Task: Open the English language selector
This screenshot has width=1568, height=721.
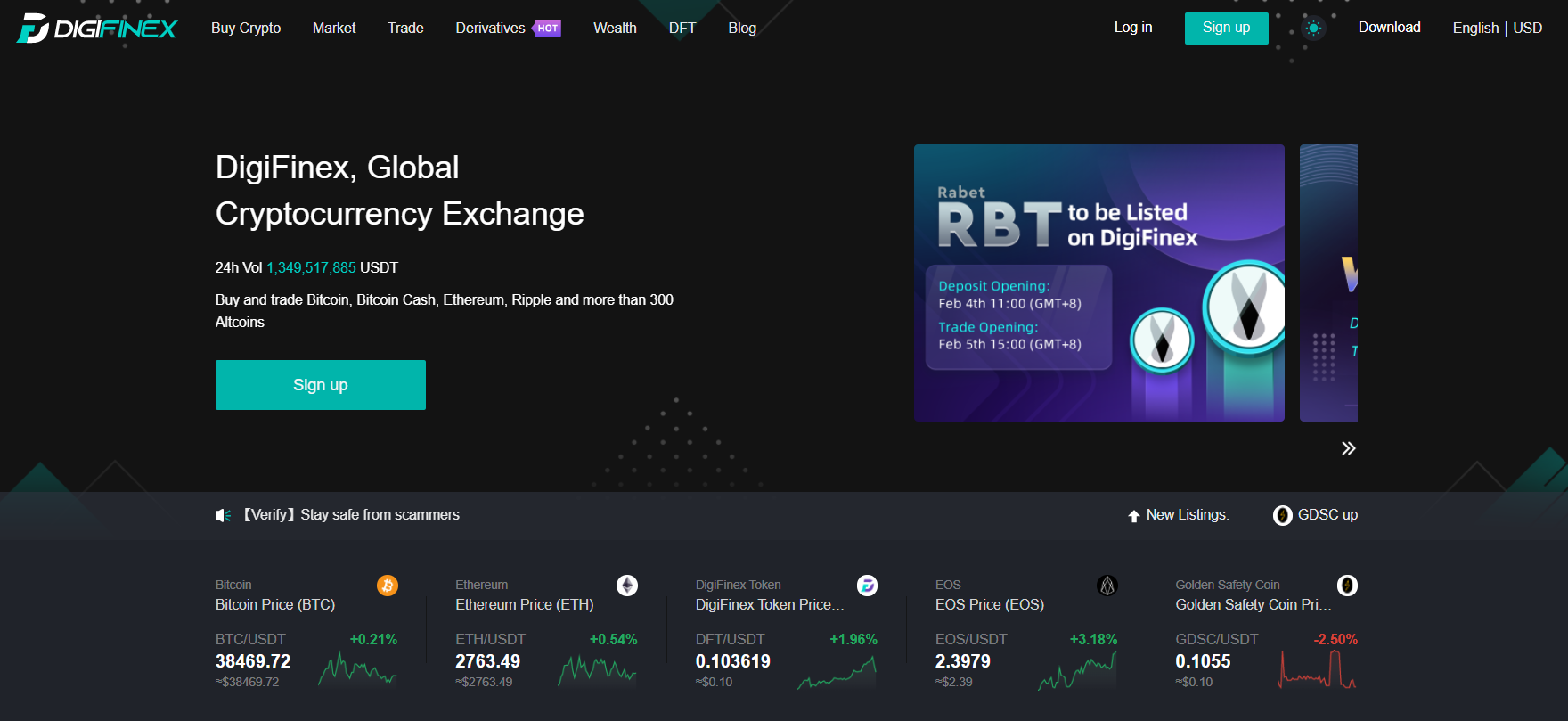Action: (1475, 28)
